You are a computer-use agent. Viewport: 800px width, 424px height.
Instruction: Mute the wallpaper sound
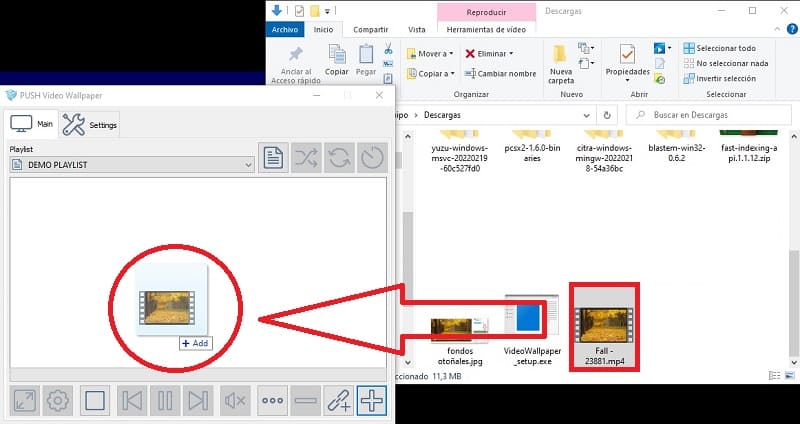point(235,401)
